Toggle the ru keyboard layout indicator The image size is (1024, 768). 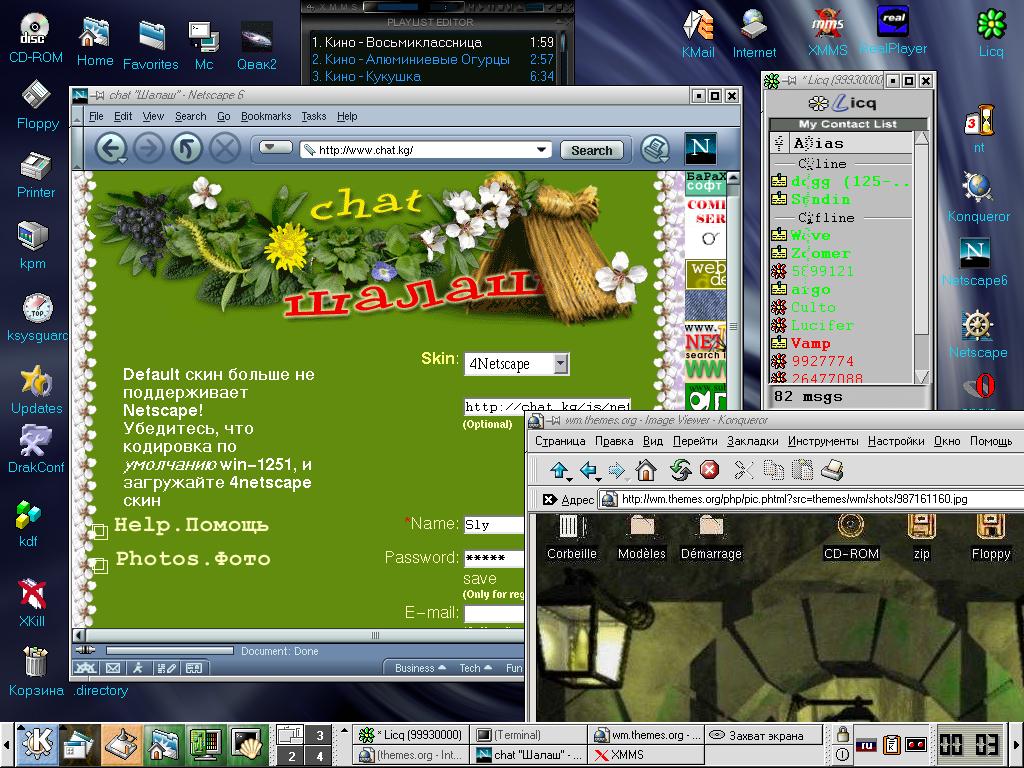pyautogui.click(x=866, y=744)
